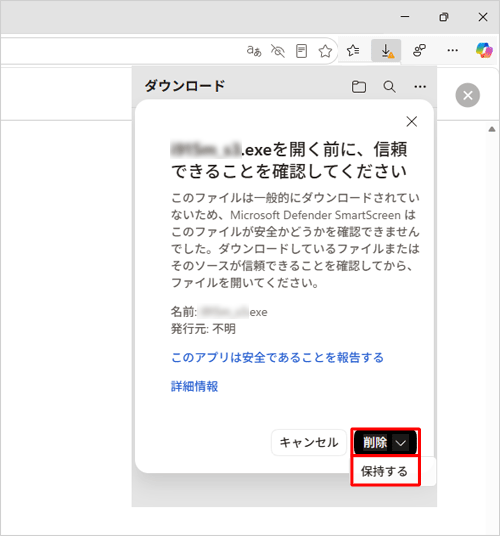The image size is (500, 536).
Task: Search downloads with magnifier icon
Action: 389,87
